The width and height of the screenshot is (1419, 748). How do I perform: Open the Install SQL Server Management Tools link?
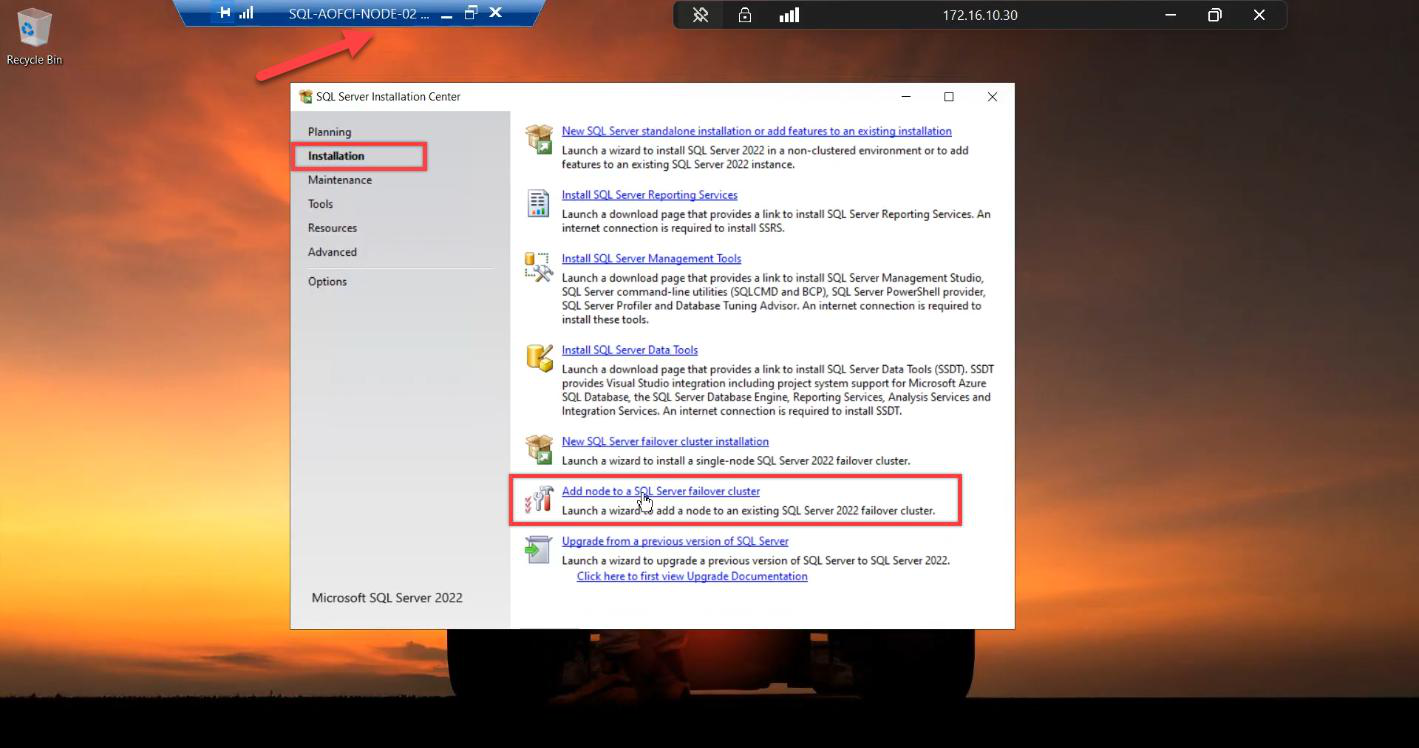pyautogui.click(x=651, y=259)
